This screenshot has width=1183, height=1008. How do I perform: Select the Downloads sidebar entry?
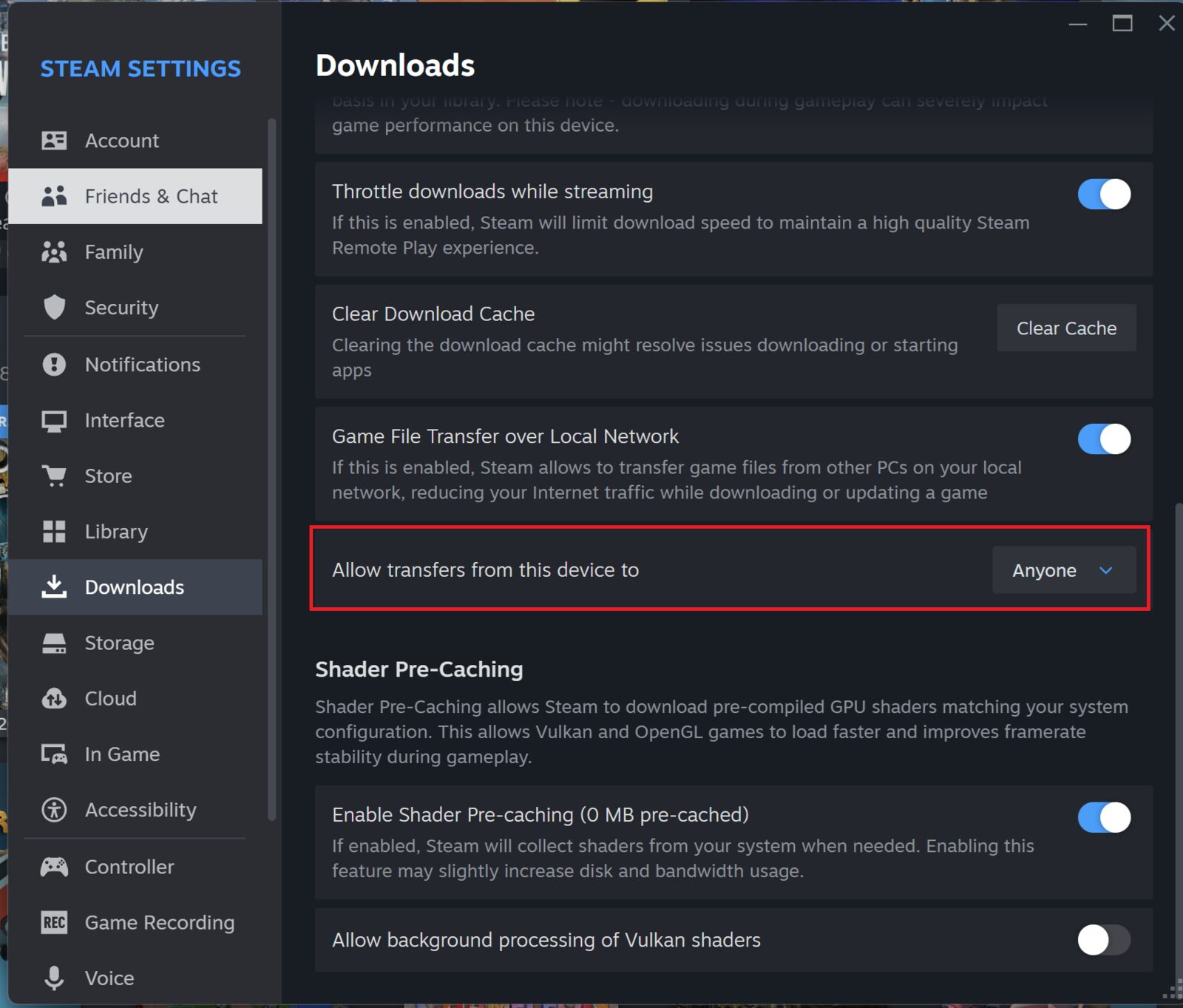135,587
